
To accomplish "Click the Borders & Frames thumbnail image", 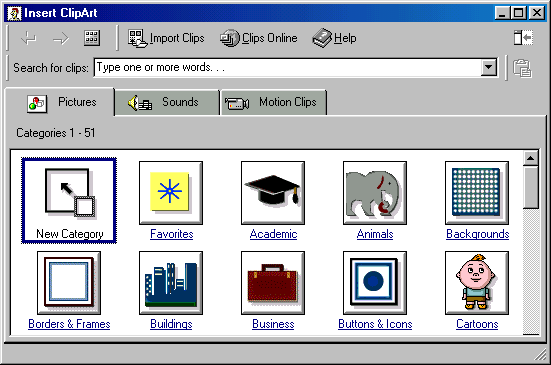I will point(69,282).
